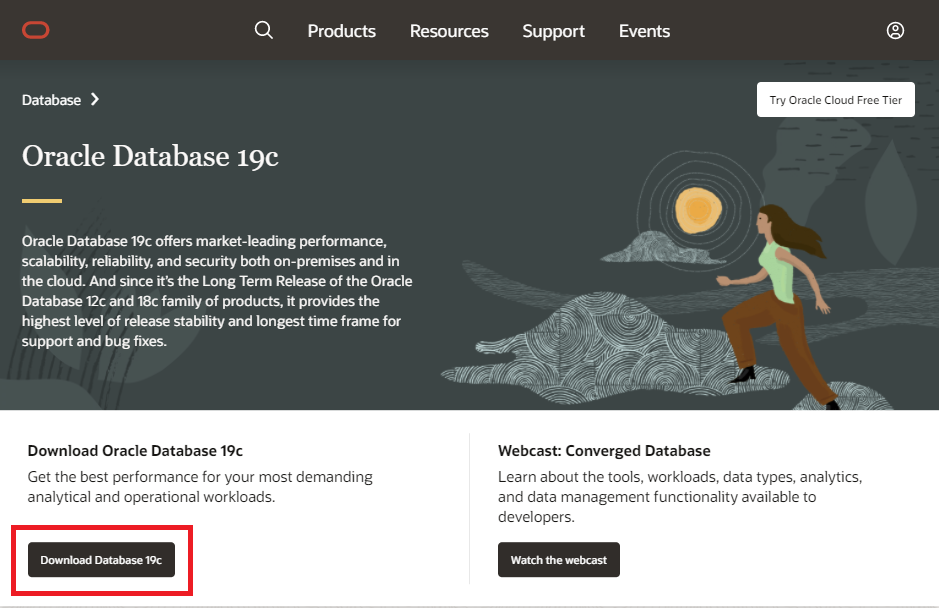The image size is (939, 608).
Task: Click the 'Learn about the tools' description text
Action: (680, 497)
